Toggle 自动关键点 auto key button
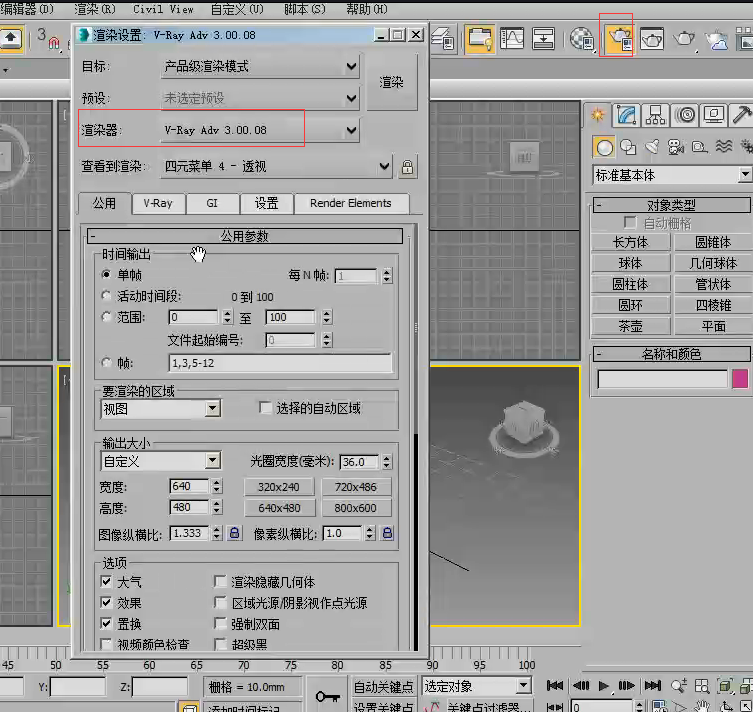This screenshot has height=712, width=753. click(383, 687)
